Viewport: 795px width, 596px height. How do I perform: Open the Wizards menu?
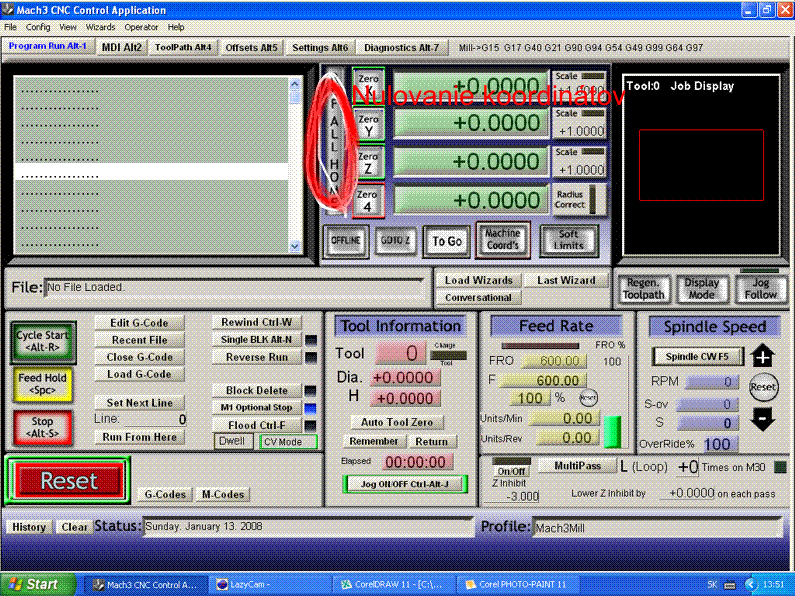pos(100,27)
